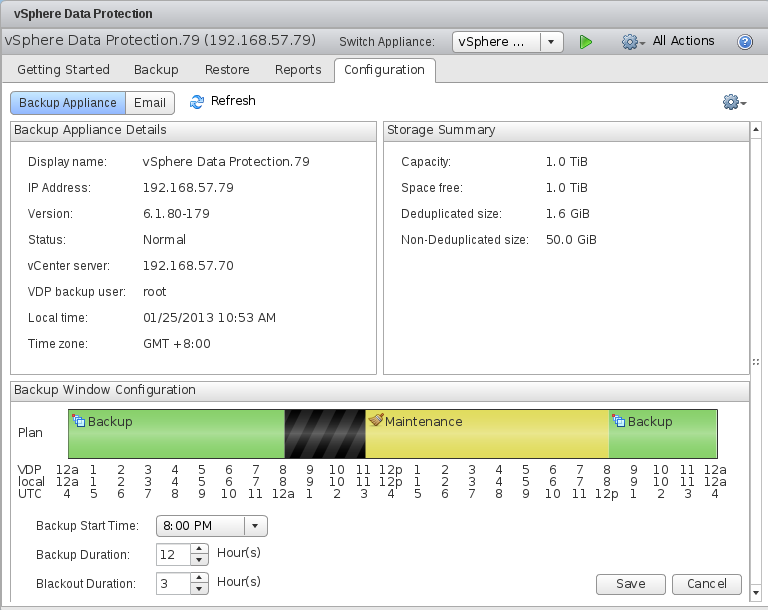Viewport: 768px width, 610px height.
Task: Click the second Backup block icon in Plan
Action: point(619,421)
